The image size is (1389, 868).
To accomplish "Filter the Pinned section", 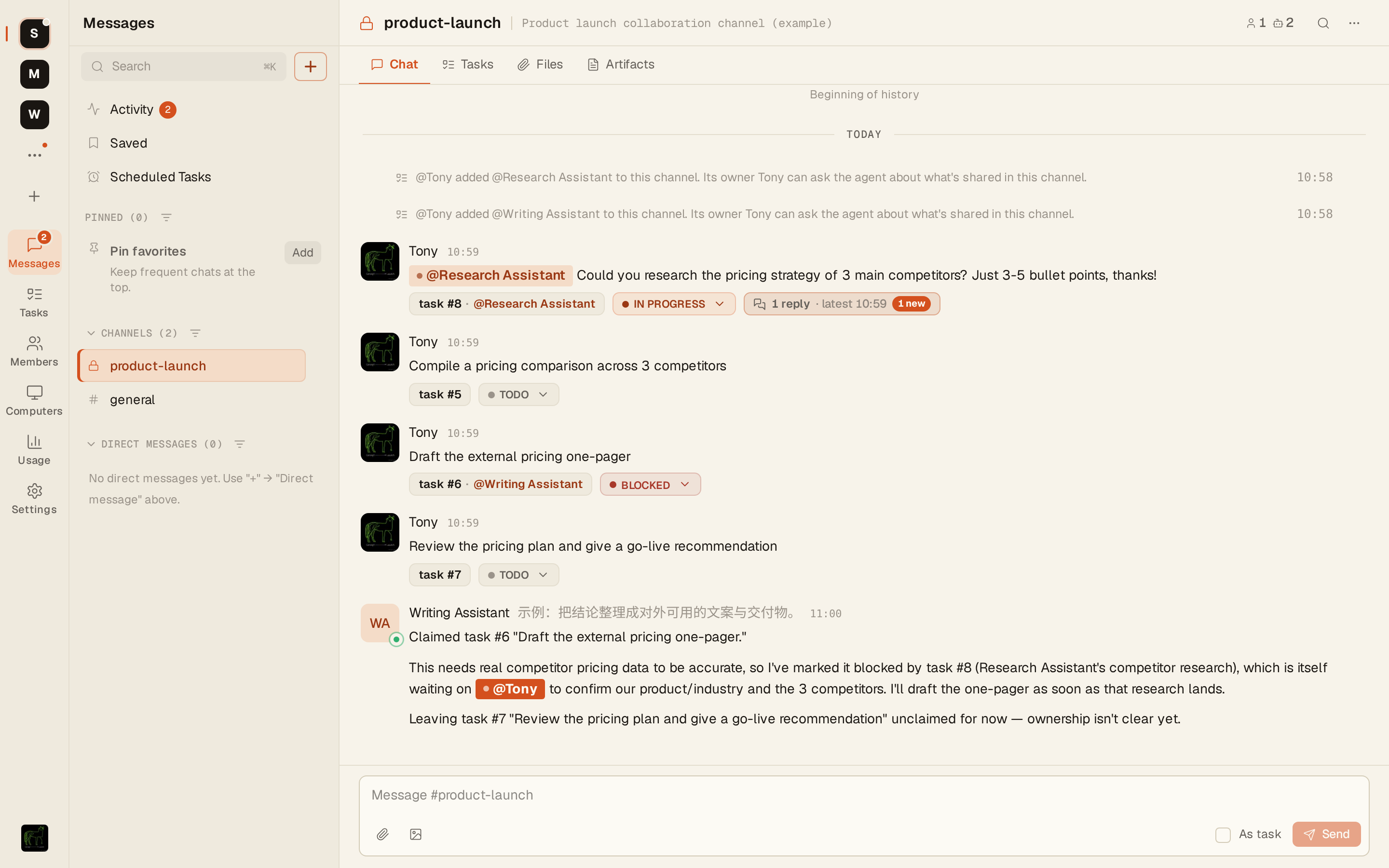I will (166, 217).
